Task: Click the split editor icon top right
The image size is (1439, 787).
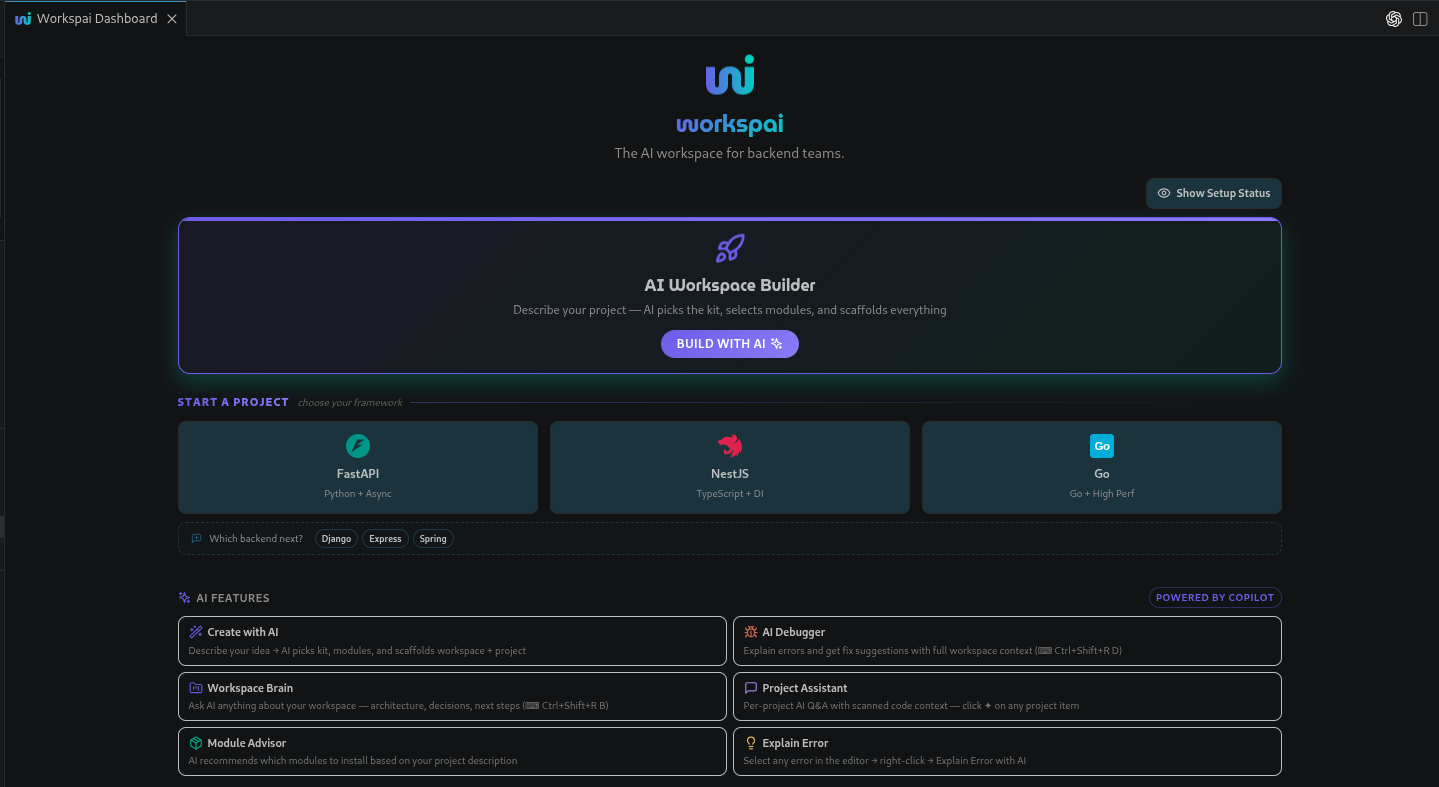Action: coord(1420,18)
